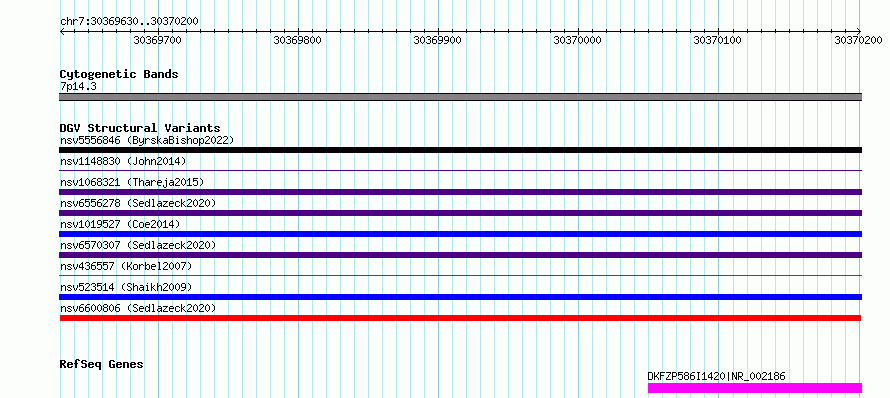The height and width of the screenshot is (398, 890).
Task: Open the nsv1148830 (John2014) variant label
Action: 123,161
